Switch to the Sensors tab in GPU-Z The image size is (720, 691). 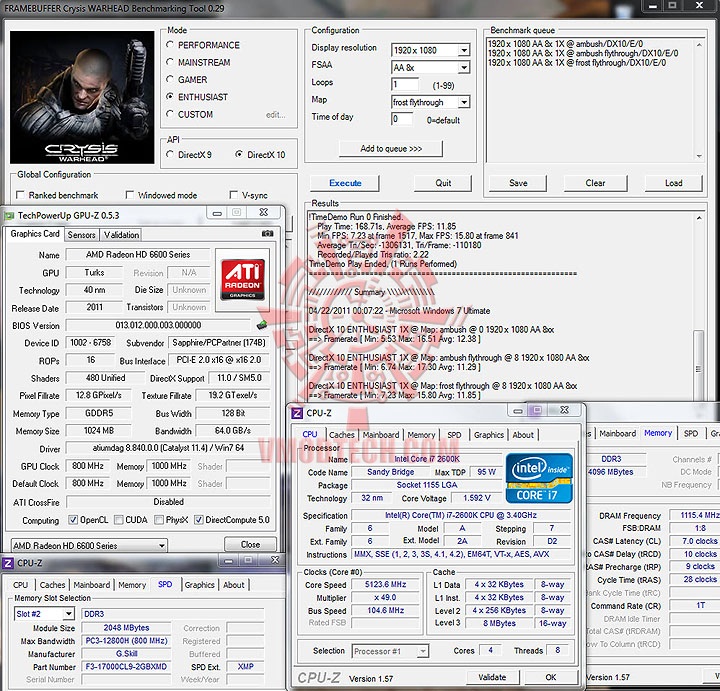click(x=81, y=235)
